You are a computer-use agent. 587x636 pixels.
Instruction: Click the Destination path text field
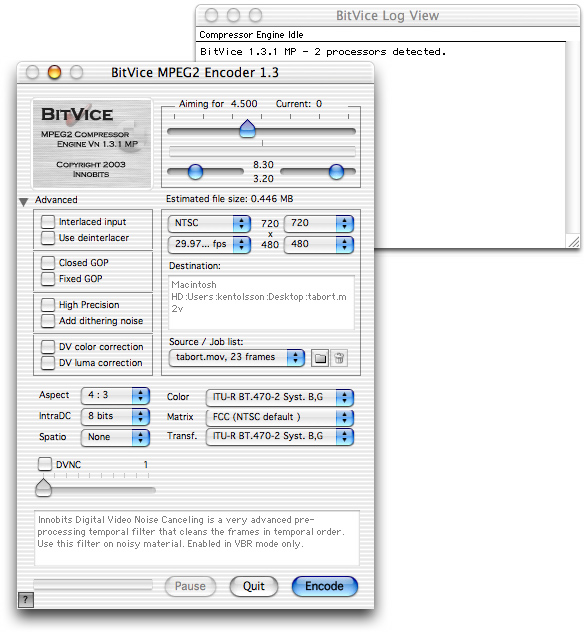(x=261, y=303)
